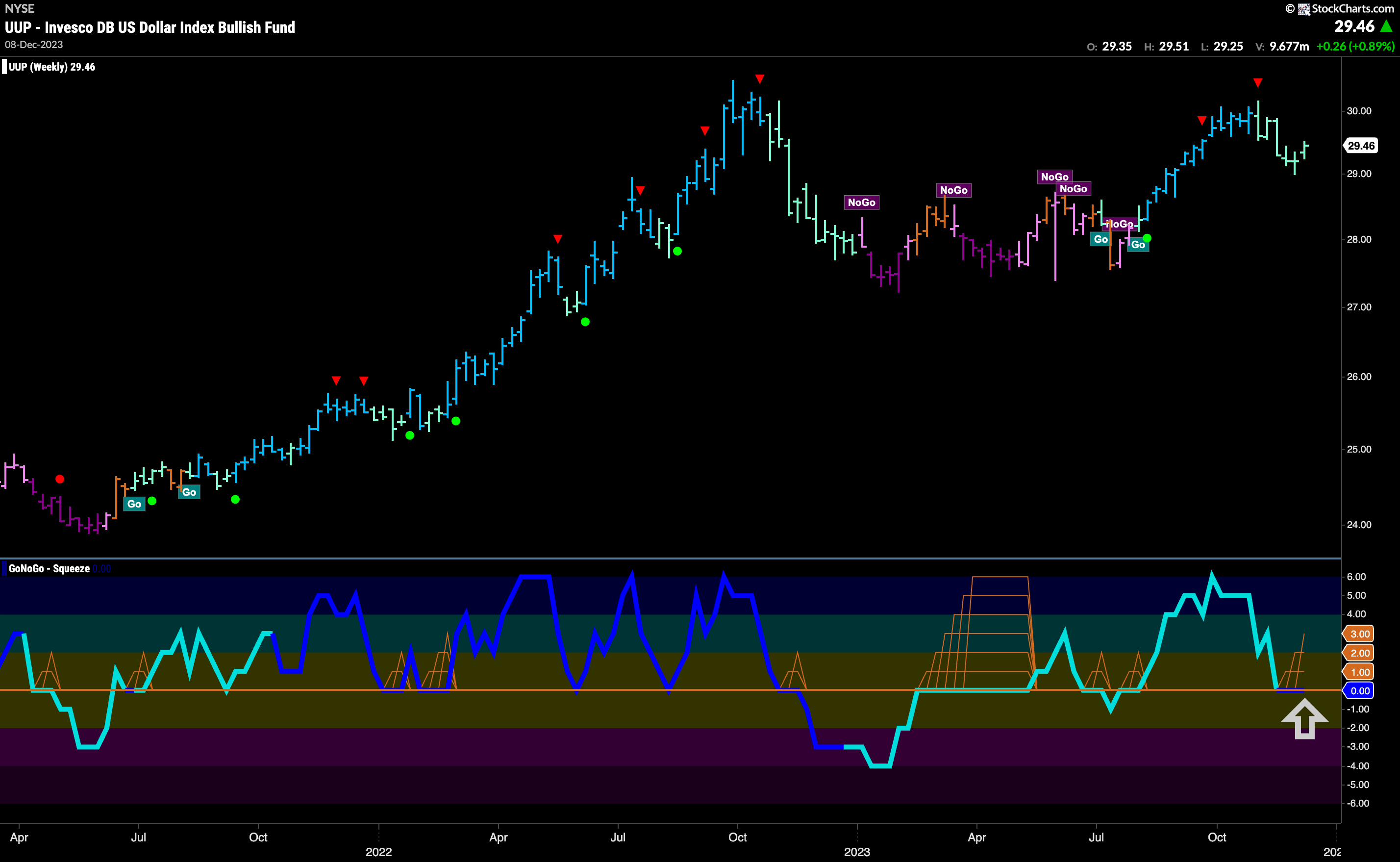This screenshot has width=1400, height=862.
Task: Click the green dot below the August 2022 dip
Action: coord(677,251)
